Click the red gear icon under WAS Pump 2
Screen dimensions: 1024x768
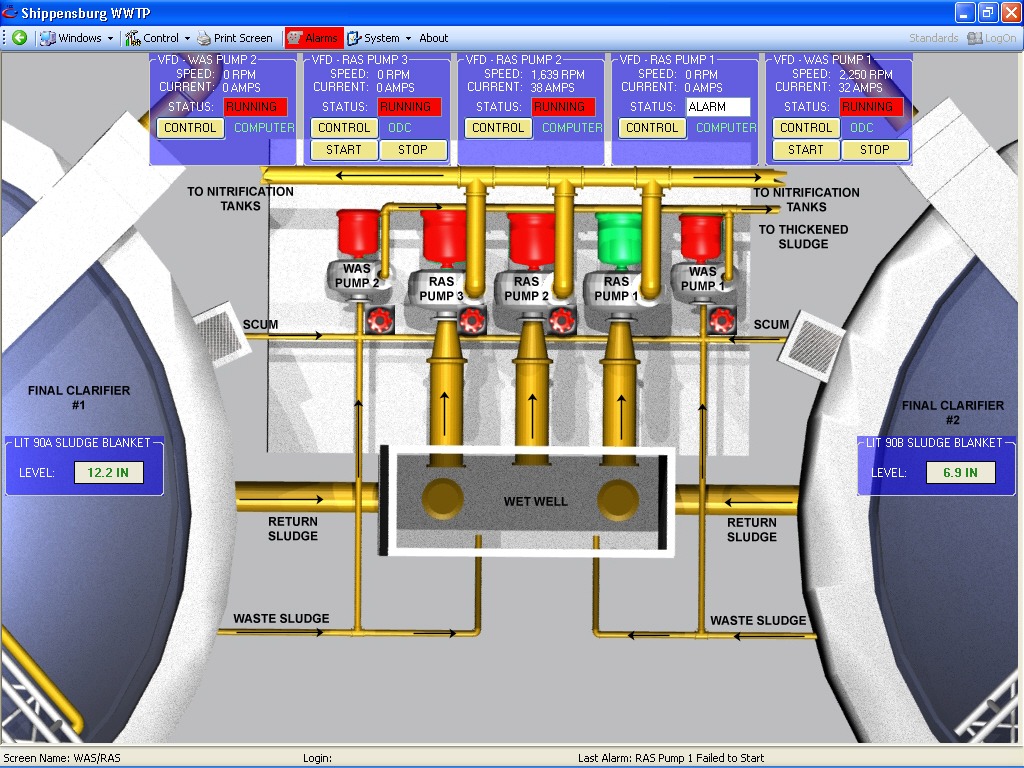point(379,320)
